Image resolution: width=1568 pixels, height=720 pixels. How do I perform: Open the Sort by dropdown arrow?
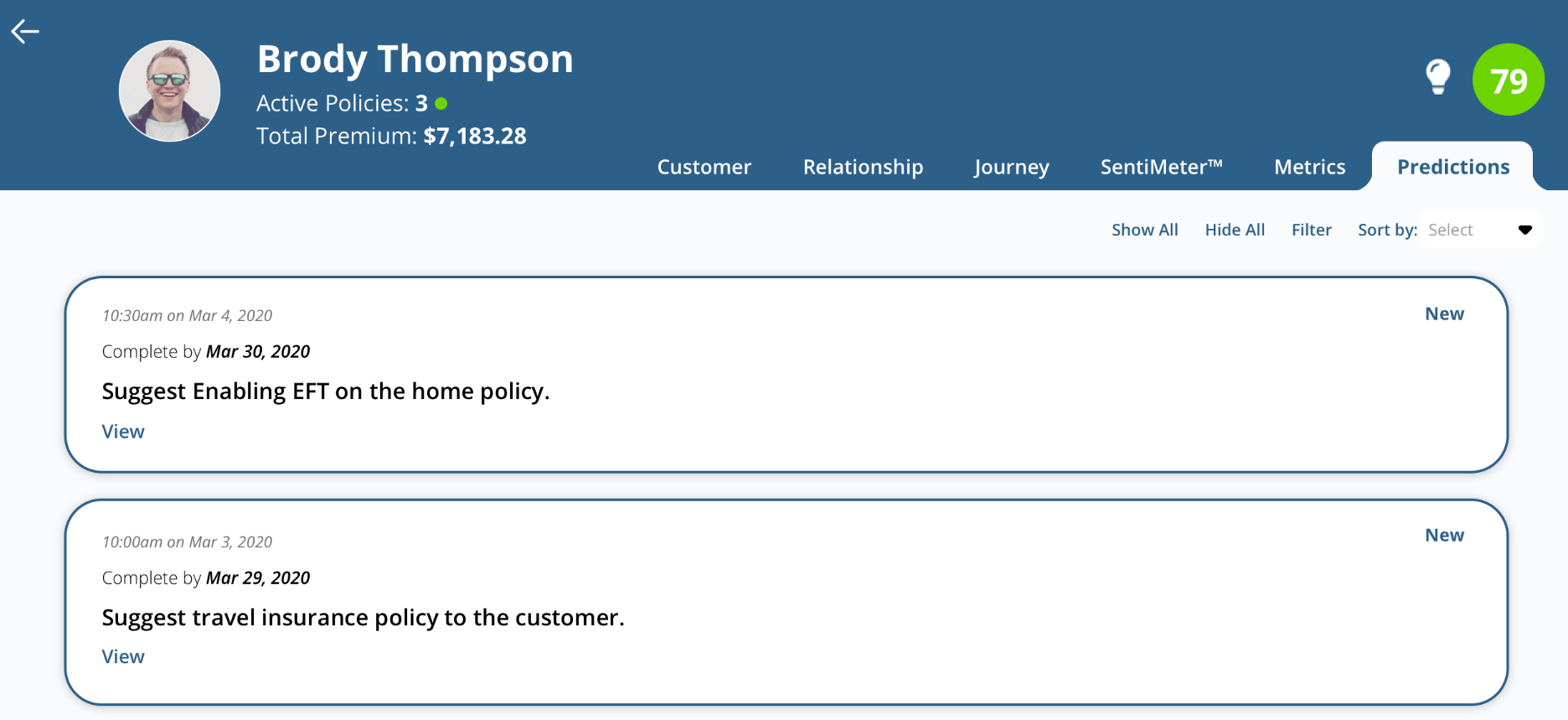coord(1524,231)
